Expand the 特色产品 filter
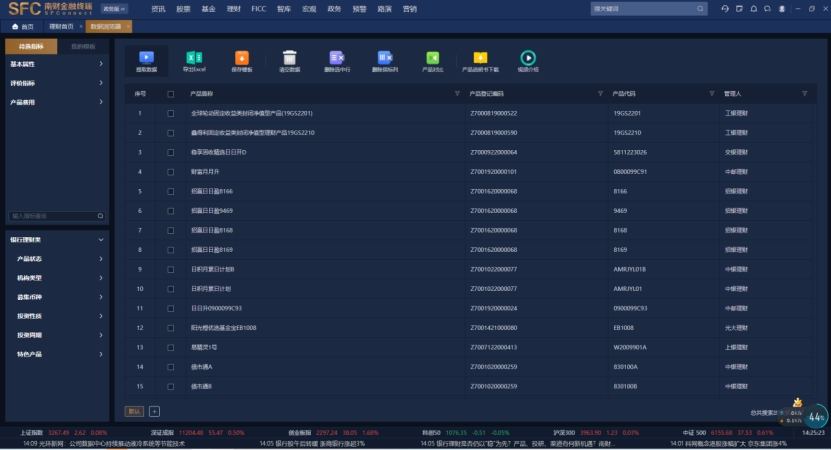831x450 pixels. [56, 354]
